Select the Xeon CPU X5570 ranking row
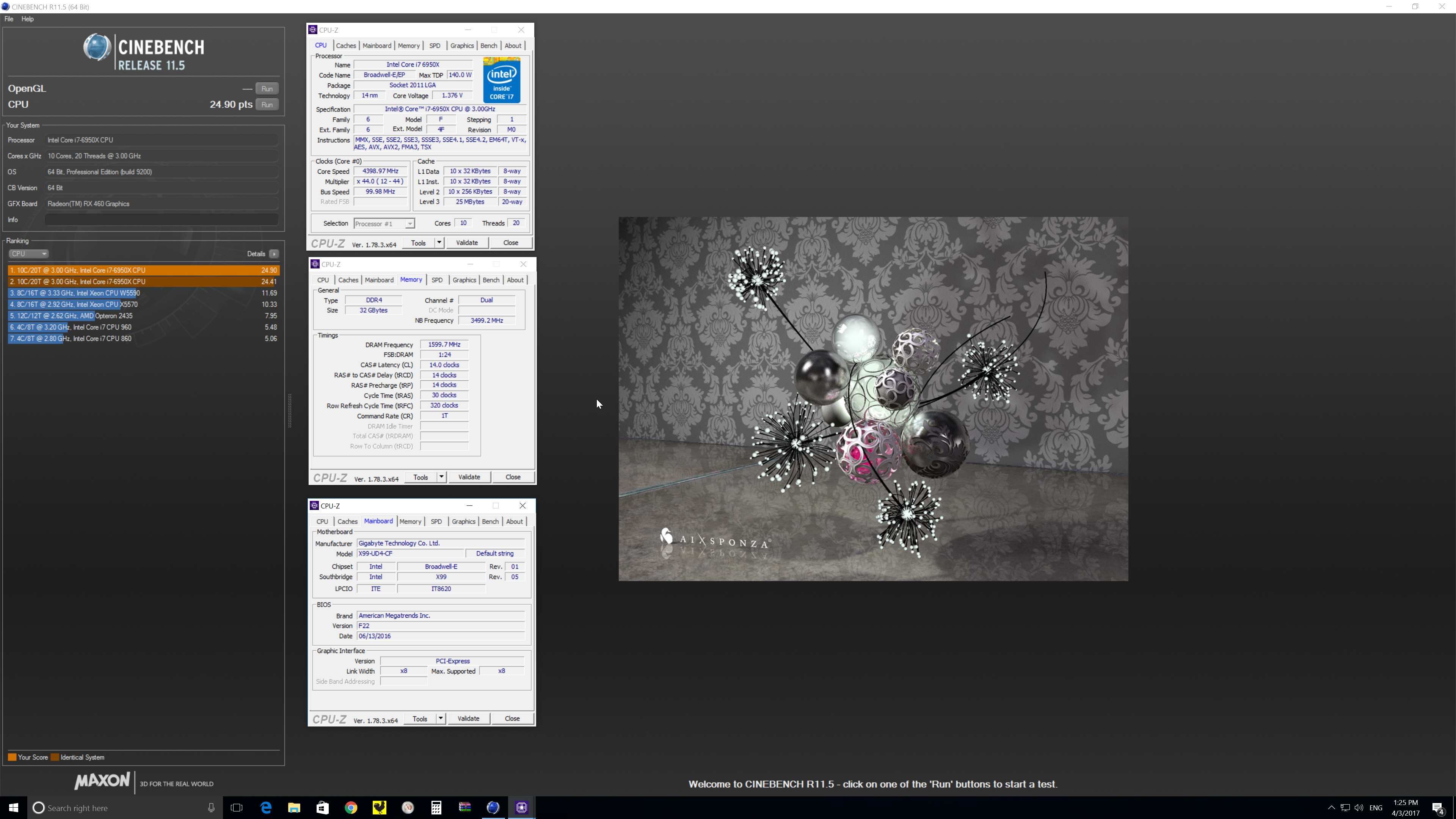Screen dimensions: 1456x819 click(x=144, y=304)
